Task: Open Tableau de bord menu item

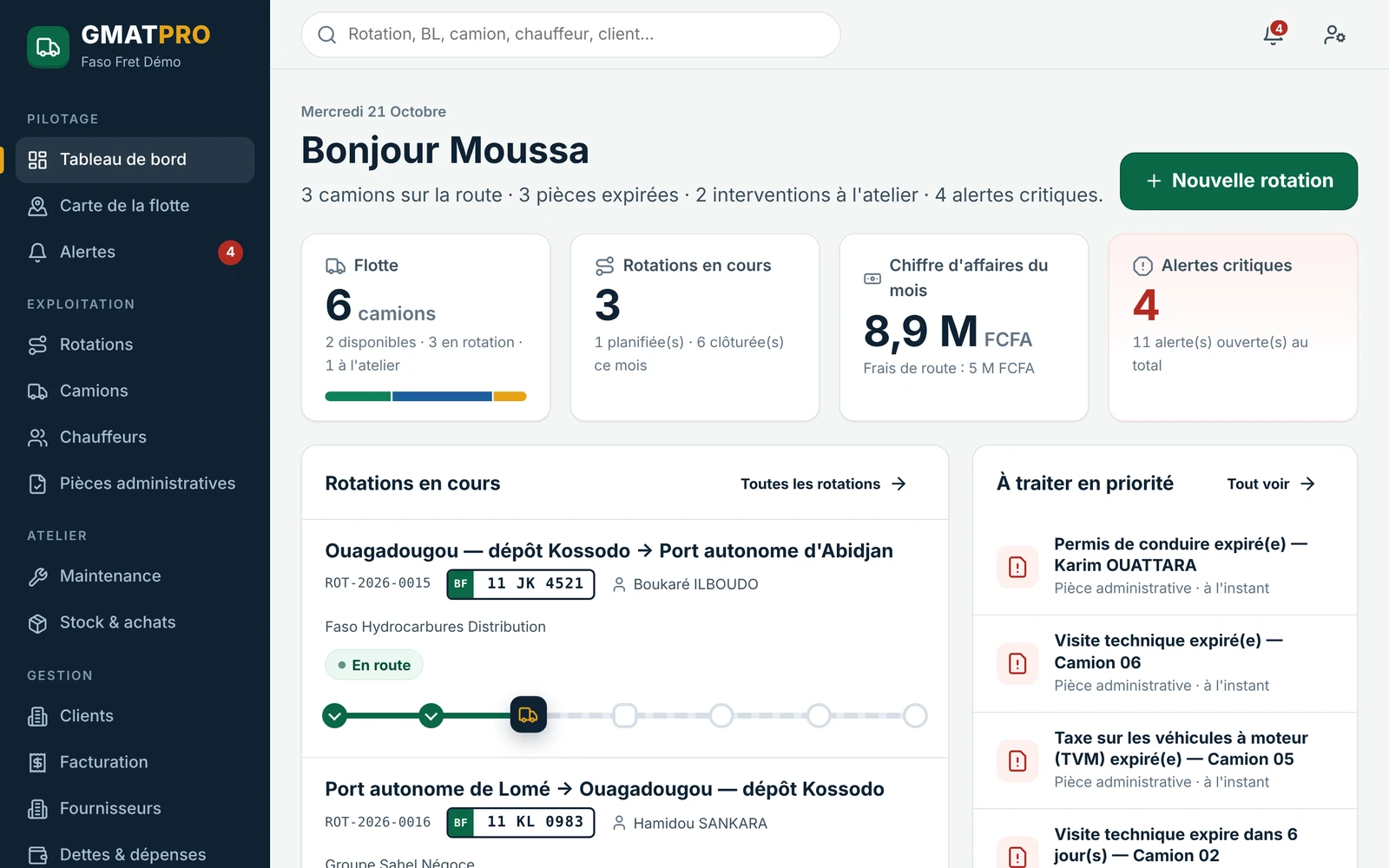Action: click(135, 160)
